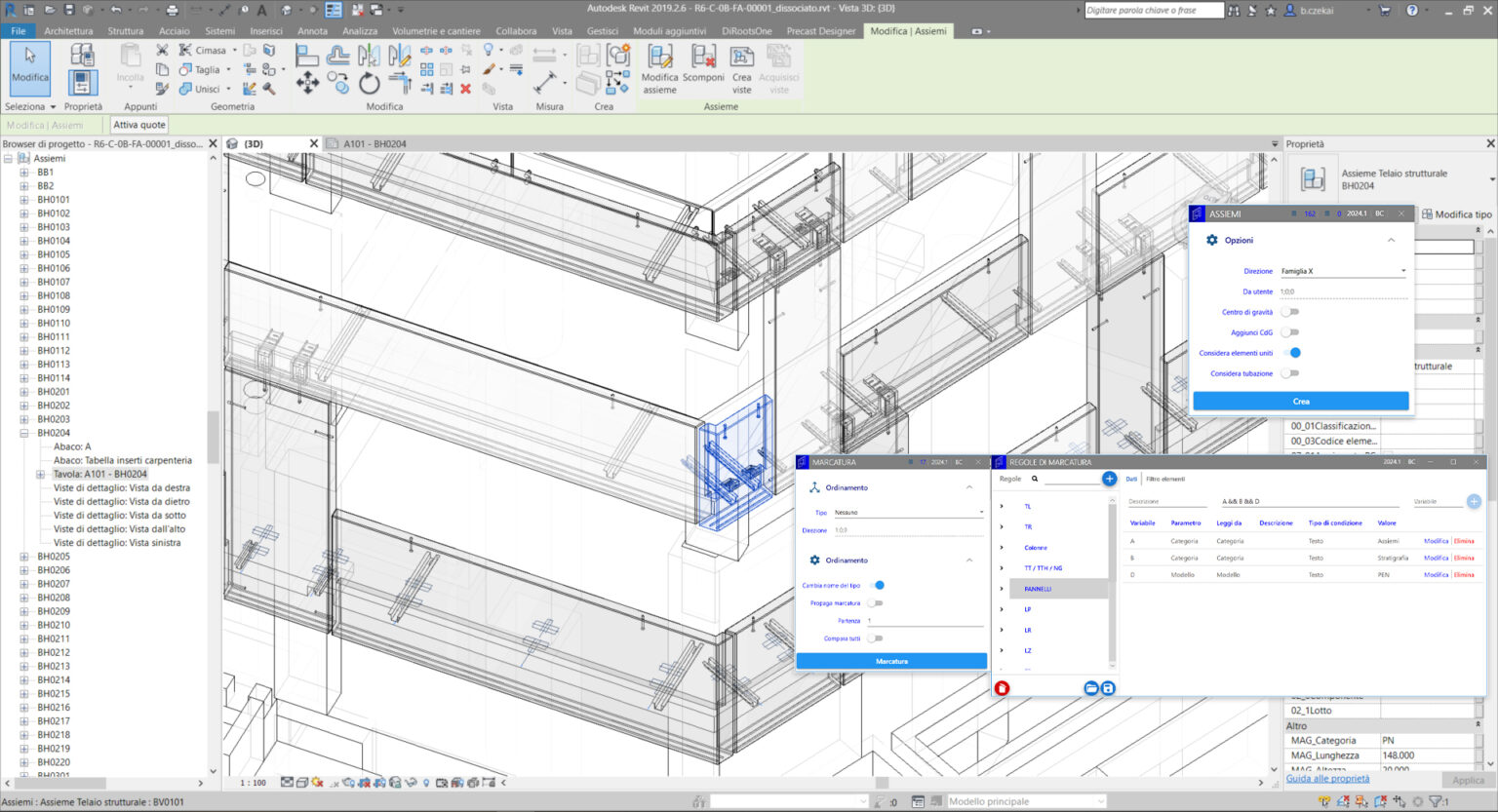Enable the Propaga marcatura toggle
1498x812 pixels.
tap(876, 602)
